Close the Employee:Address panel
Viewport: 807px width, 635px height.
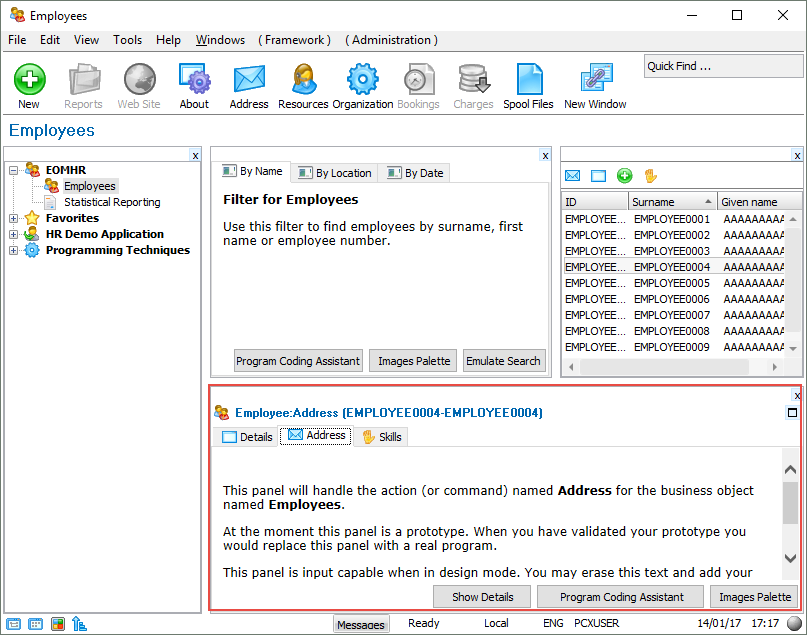coord(797,395)
